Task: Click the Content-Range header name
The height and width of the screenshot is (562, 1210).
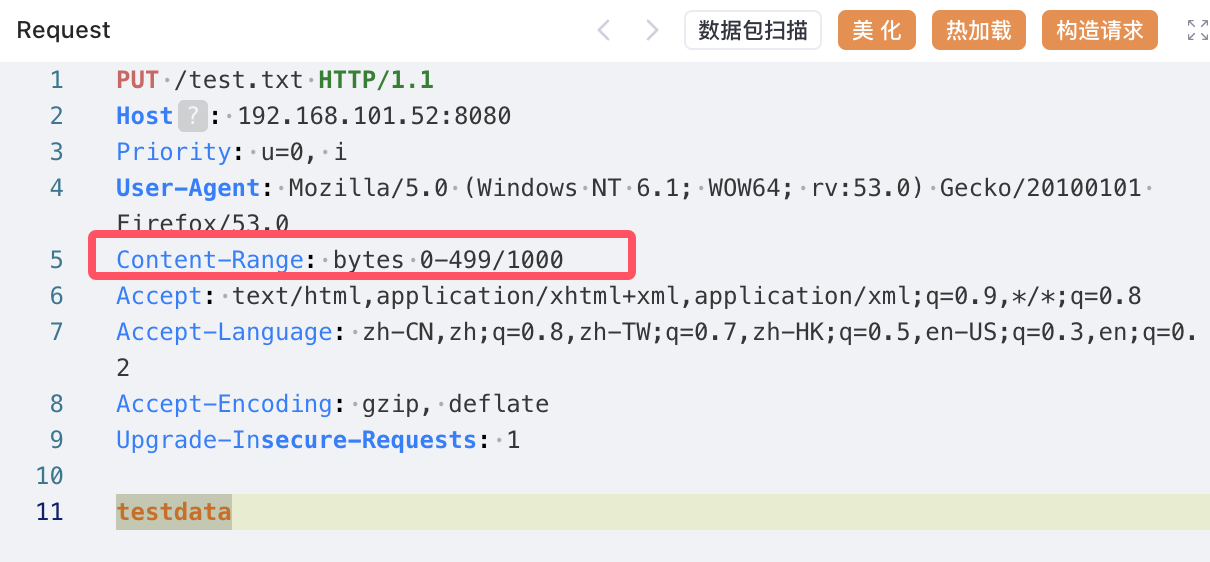Action: pyautogui.click(x=210, y=260)
